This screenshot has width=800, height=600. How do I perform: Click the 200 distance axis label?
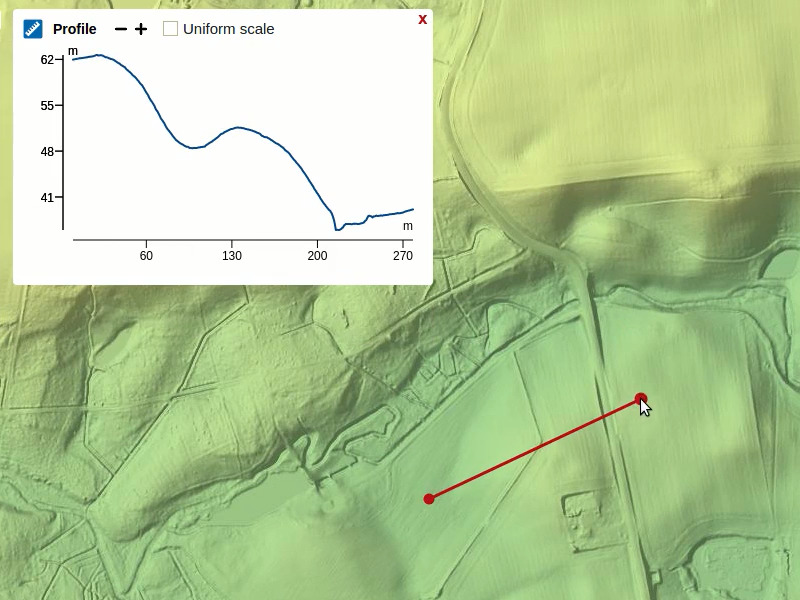pyautogui.click(x=317, y=256)
